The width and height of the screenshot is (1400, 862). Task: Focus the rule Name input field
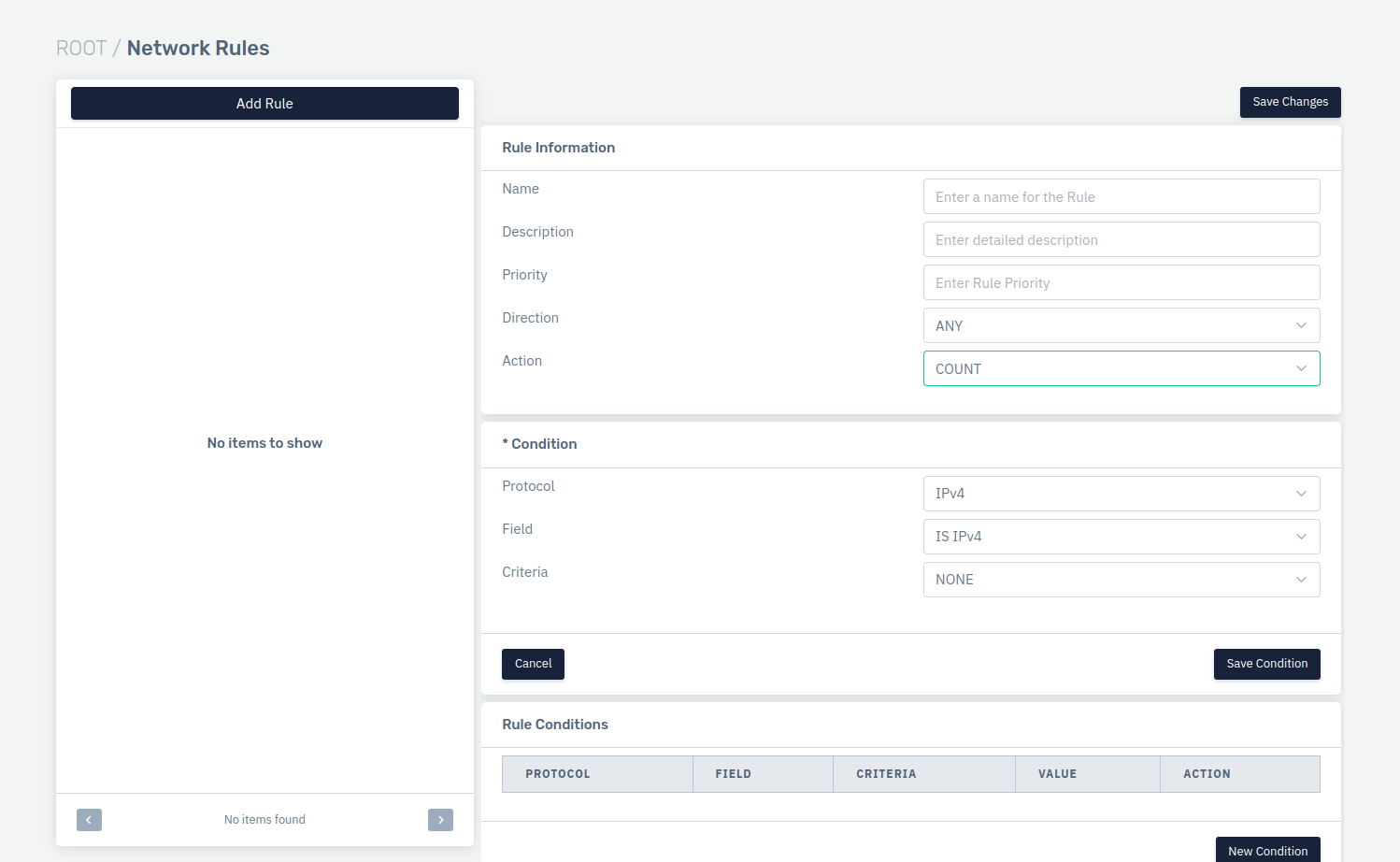click(1121, 196)
